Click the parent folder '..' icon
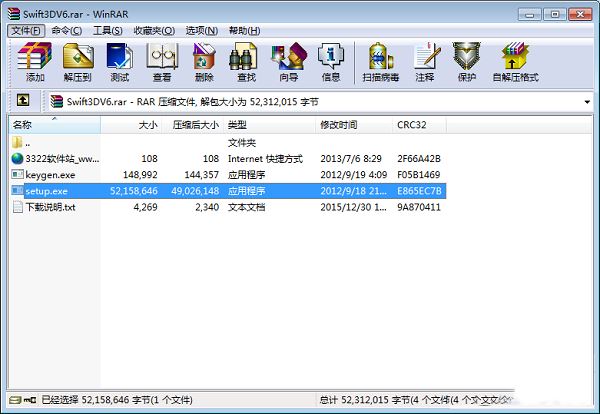The image size is (600, 414). 17,142
